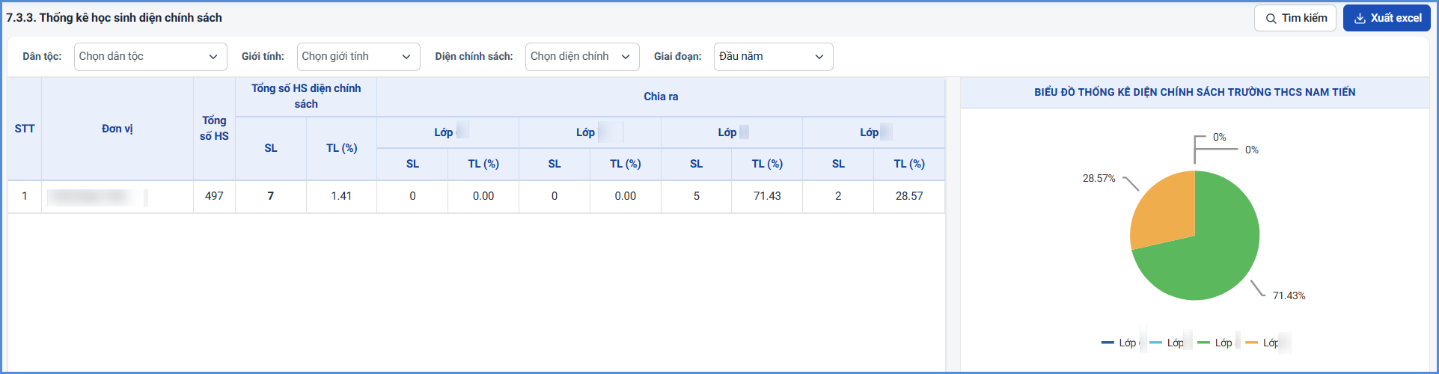Select the cell with value 497

(214, 196)
